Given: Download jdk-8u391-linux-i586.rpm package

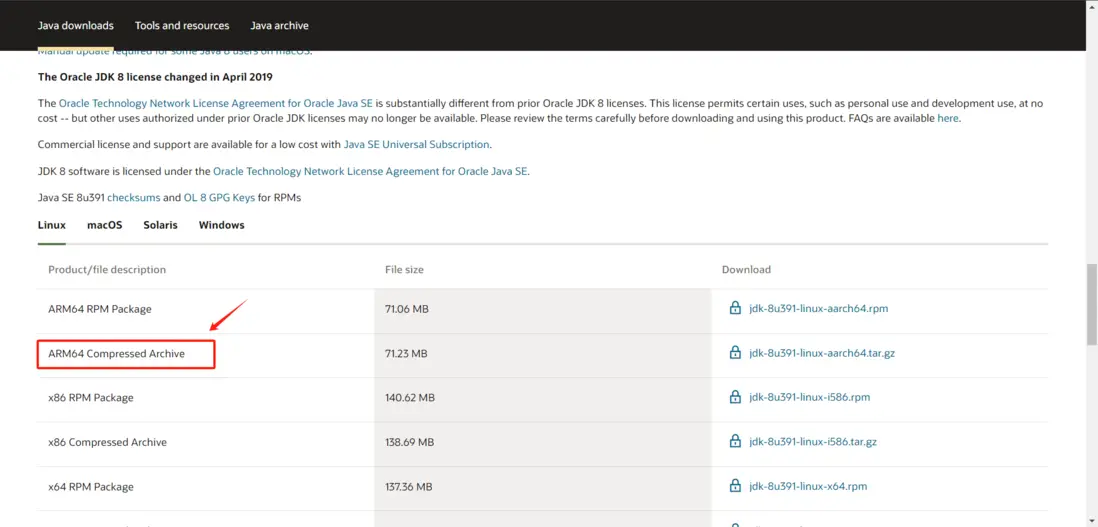Looking at the screenshot, I should tap(809, 397).
